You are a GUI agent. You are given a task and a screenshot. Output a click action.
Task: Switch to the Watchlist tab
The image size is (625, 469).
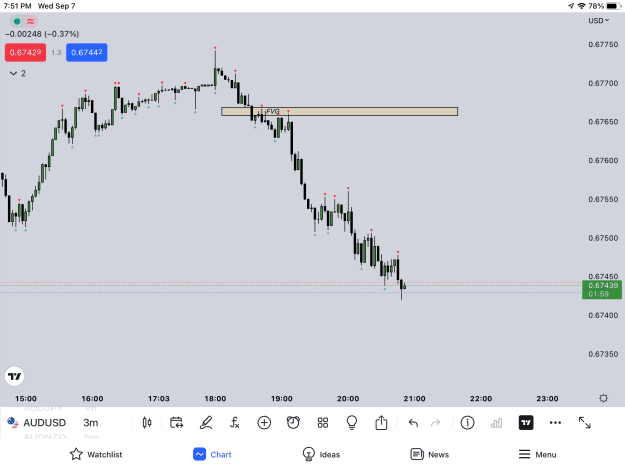tap(96, 454)
